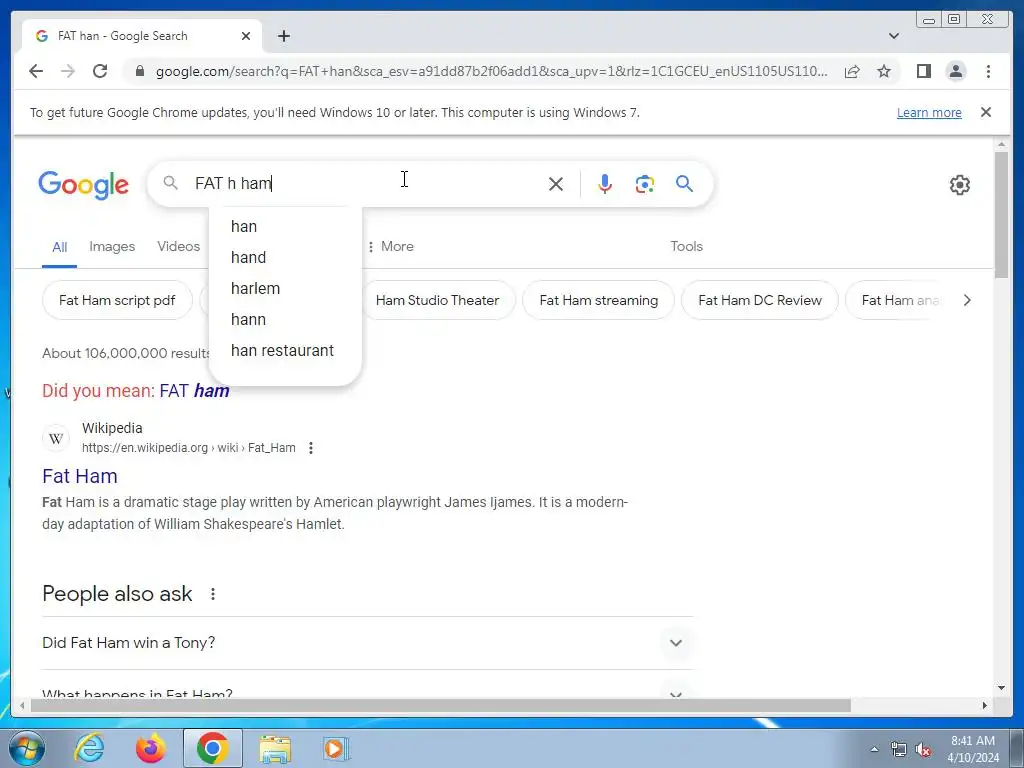Click the forward navigation arrow
1024x768 pixels.
click(68, 71)
